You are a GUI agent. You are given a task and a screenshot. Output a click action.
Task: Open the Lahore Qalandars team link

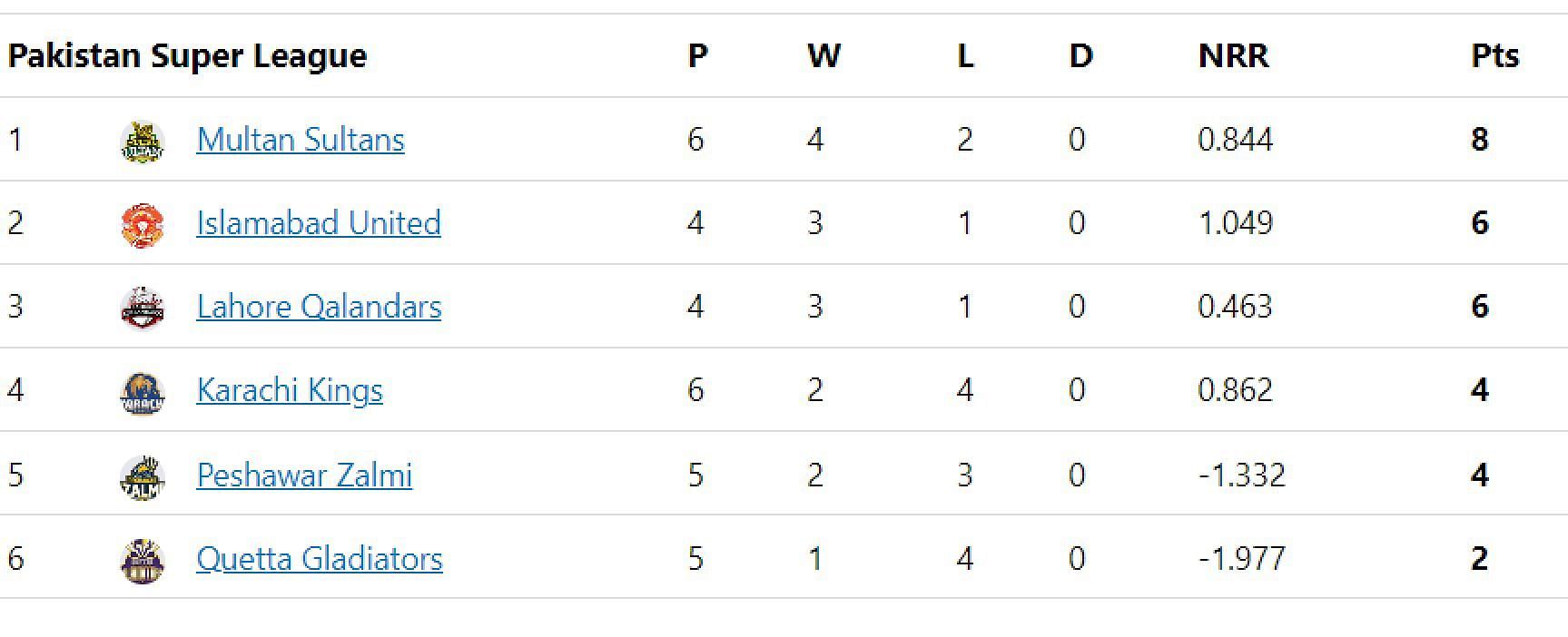pos(319,307)
